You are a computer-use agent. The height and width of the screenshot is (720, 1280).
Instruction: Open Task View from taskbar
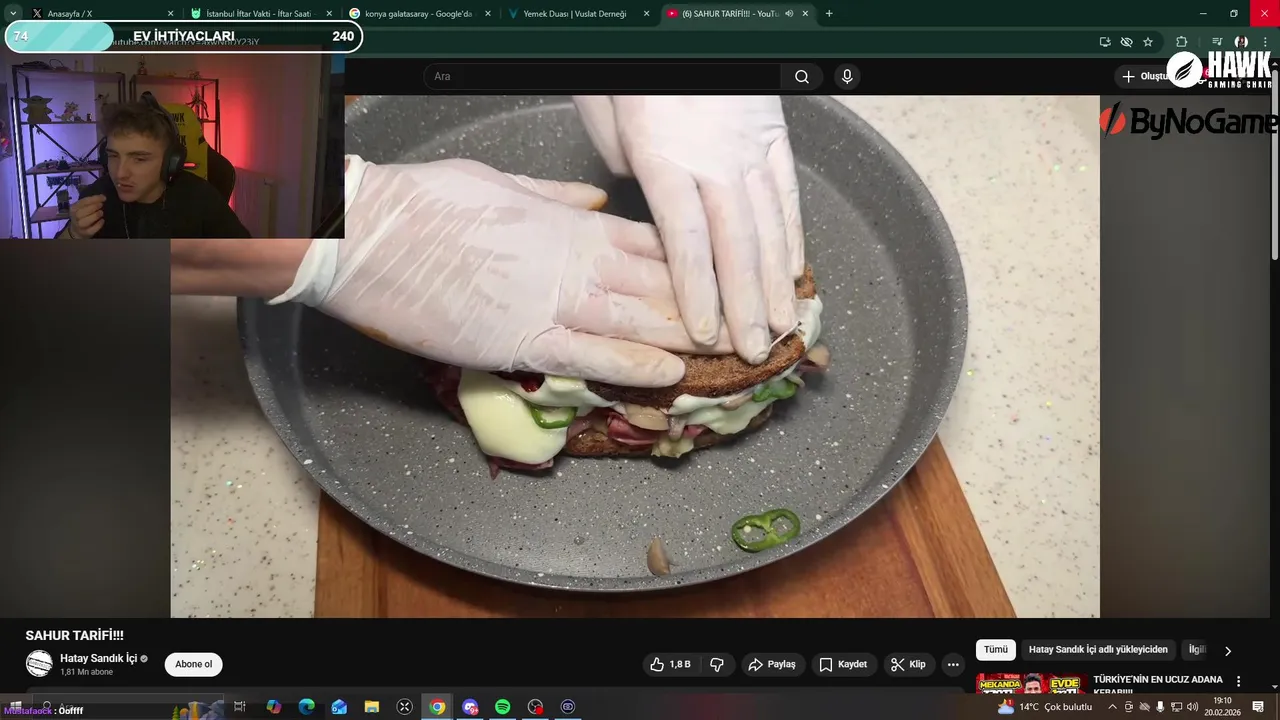240,707
